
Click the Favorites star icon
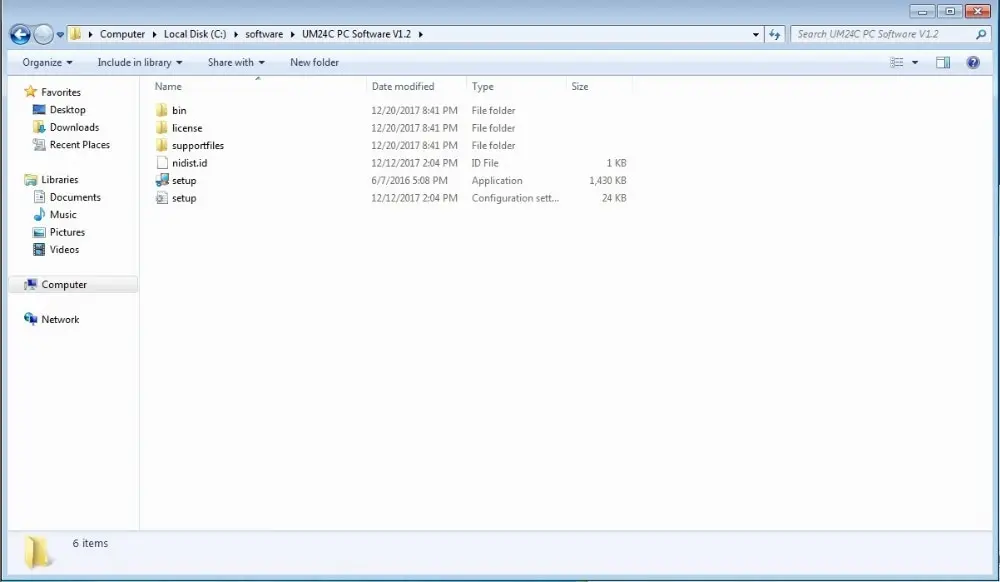[x=30, y=92]
